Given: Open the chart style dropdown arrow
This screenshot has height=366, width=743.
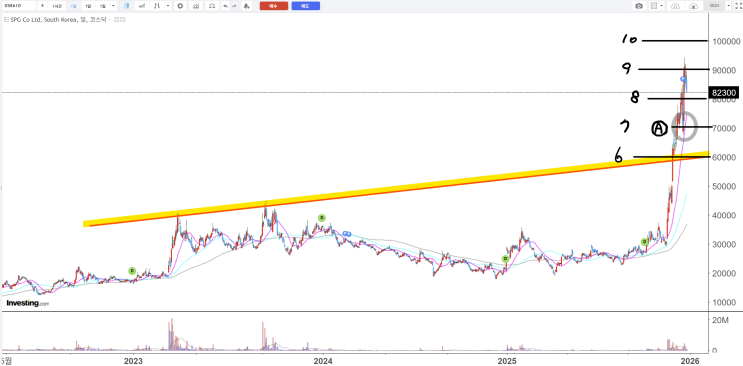Looking at the screenshot, I should pyautogui.click(x=168, y=6).
